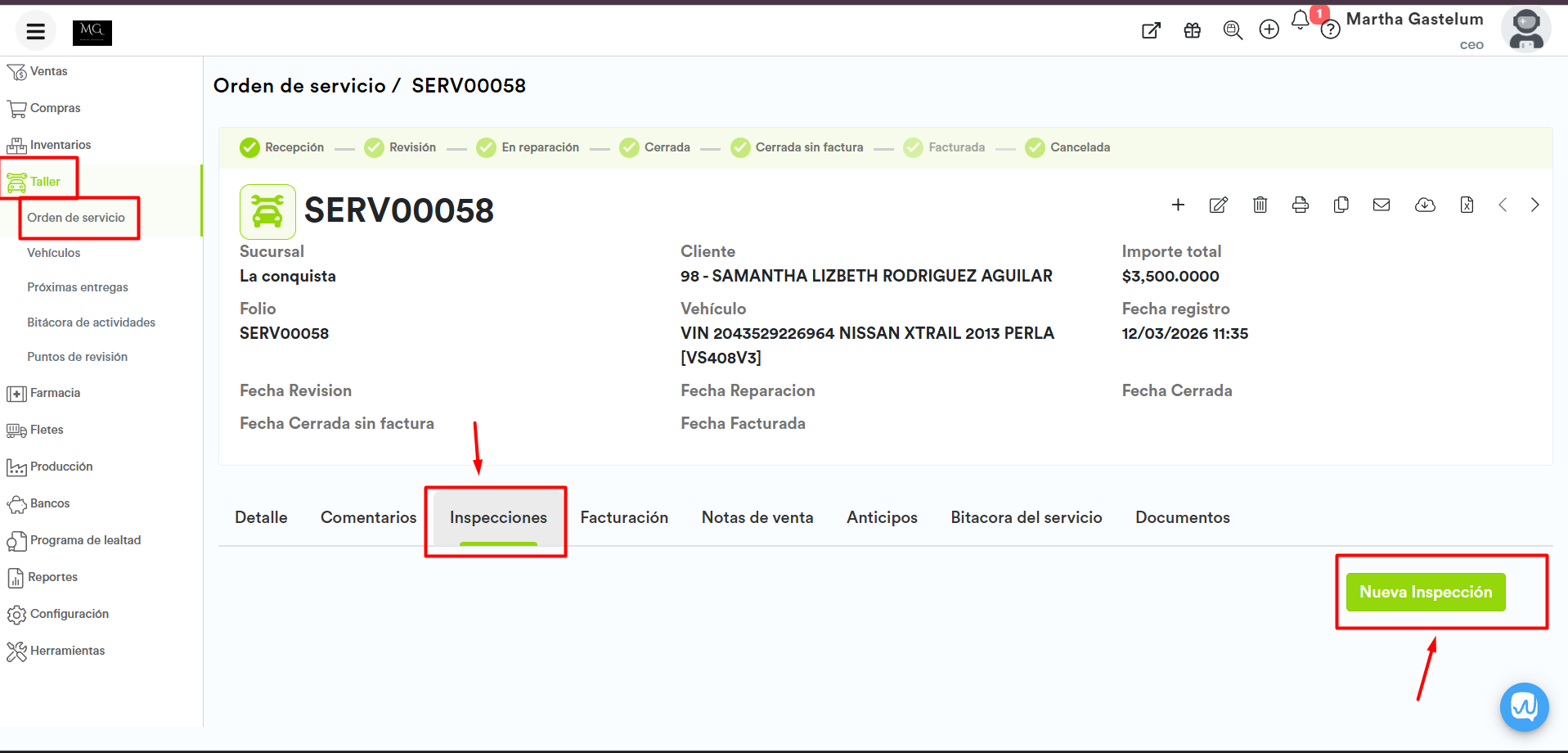Click the Nueva Inspección button

pos(1426,592)
